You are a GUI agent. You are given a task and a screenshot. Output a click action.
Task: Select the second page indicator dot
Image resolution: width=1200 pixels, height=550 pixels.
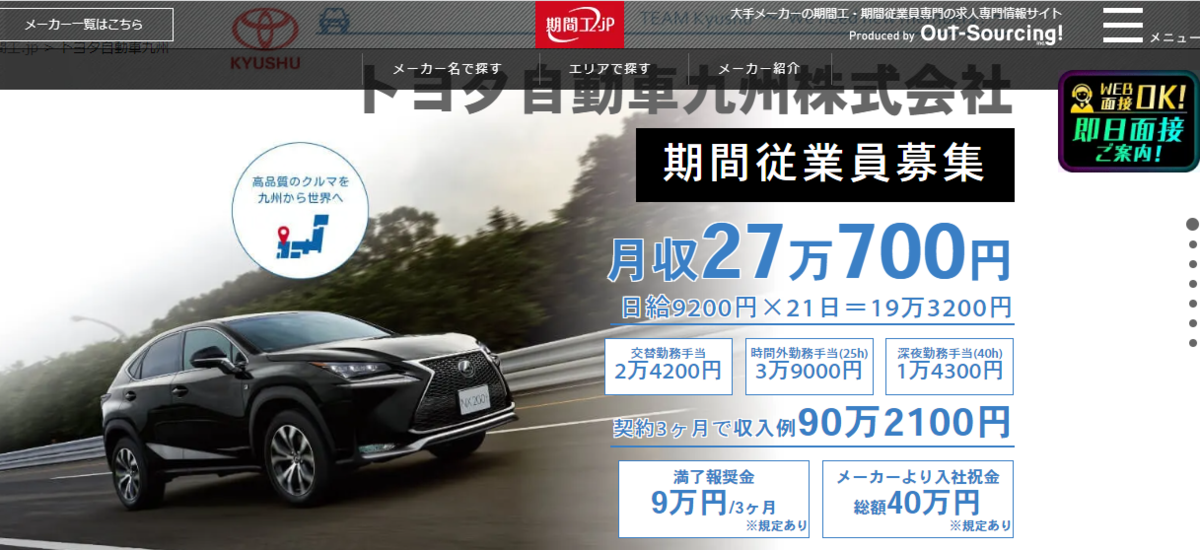pos(1193,245)
